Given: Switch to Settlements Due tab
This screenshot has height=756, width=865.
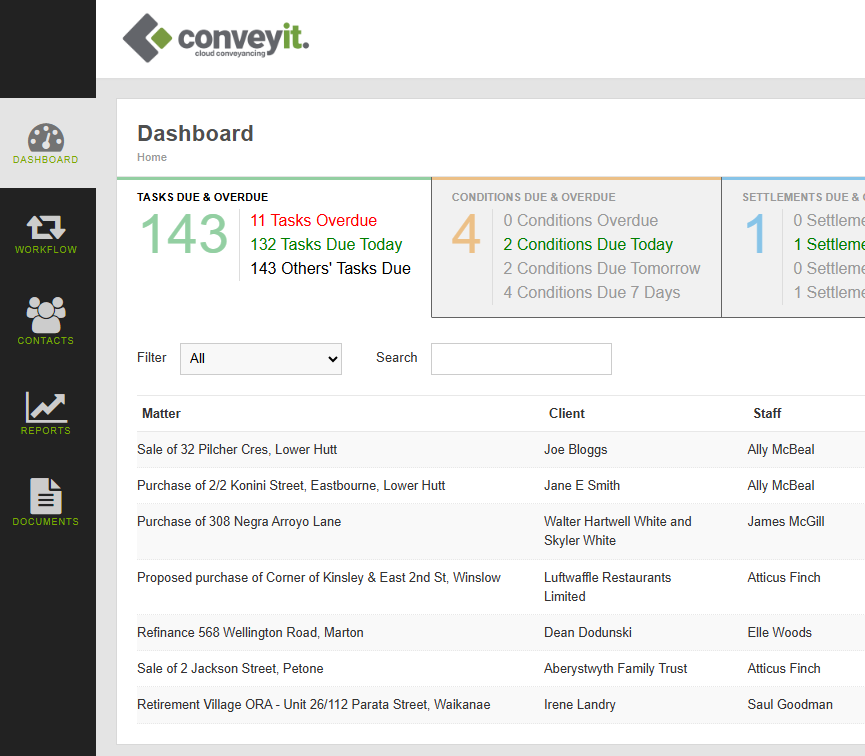Looking at the screenshot, I should click(x=793, y=248).
